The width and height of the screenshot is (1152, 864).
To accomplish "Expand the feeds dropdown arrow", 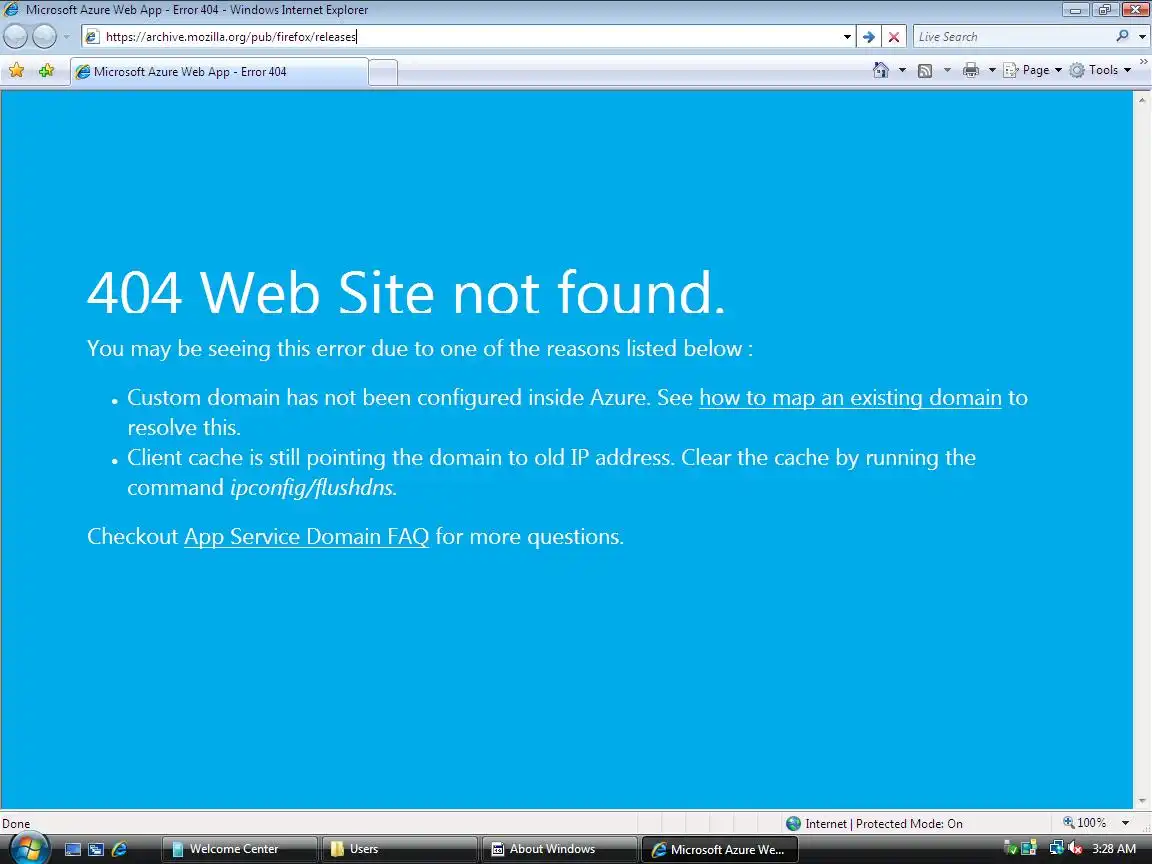I will [947, 71].
